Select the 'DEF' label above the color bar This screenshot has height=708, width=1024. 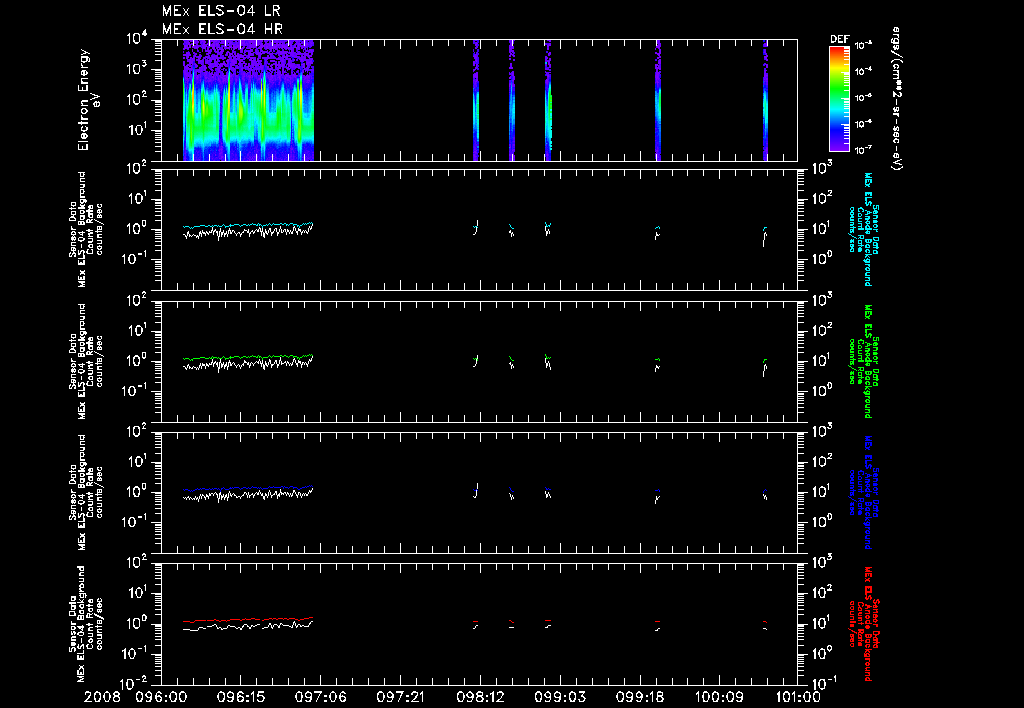click(839, 39)
